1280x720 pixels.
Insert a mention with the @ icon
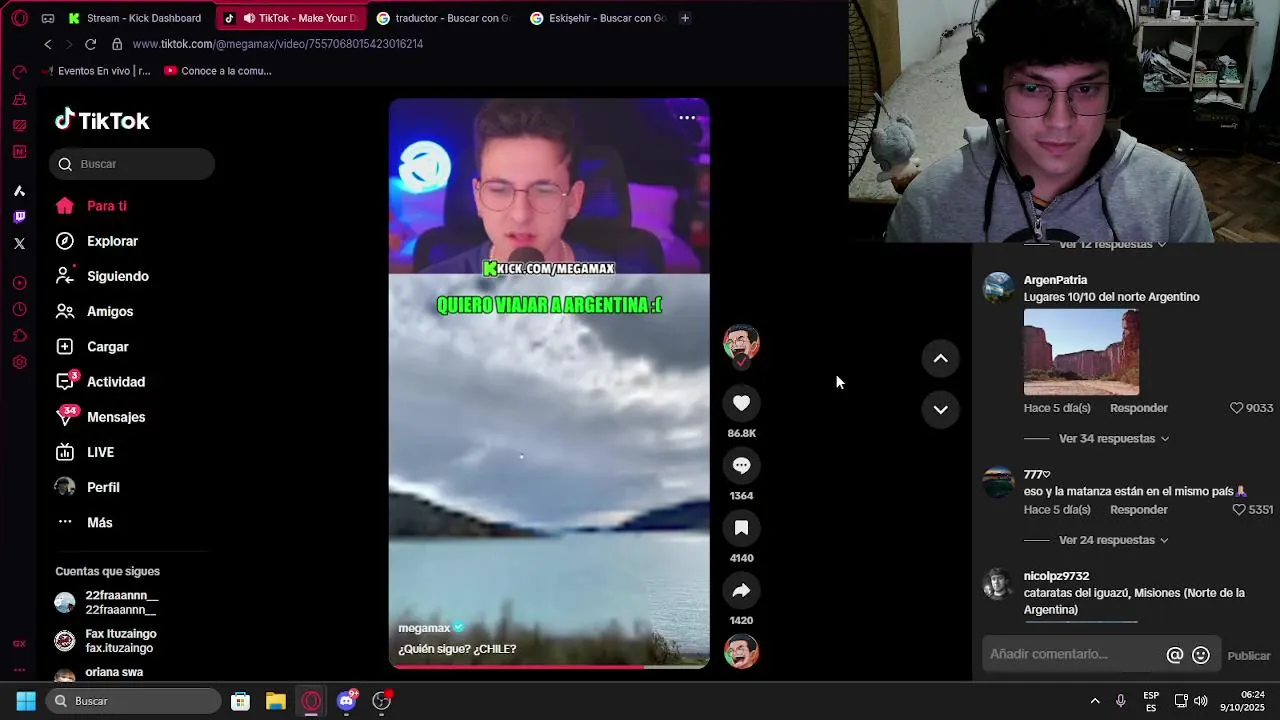tap(1175, 655)
